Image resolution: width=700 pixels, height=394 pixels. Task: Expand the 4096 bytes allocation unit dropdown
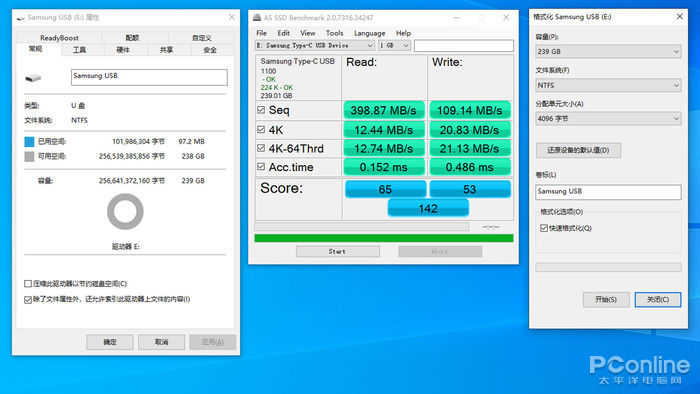tap(608, 119)
